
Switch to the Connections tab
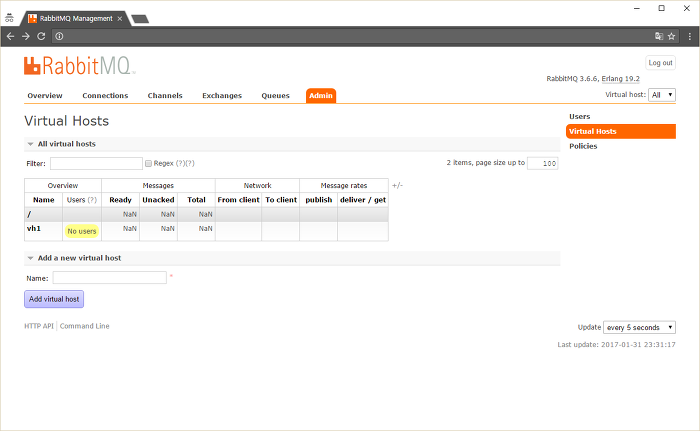point(105,96)
